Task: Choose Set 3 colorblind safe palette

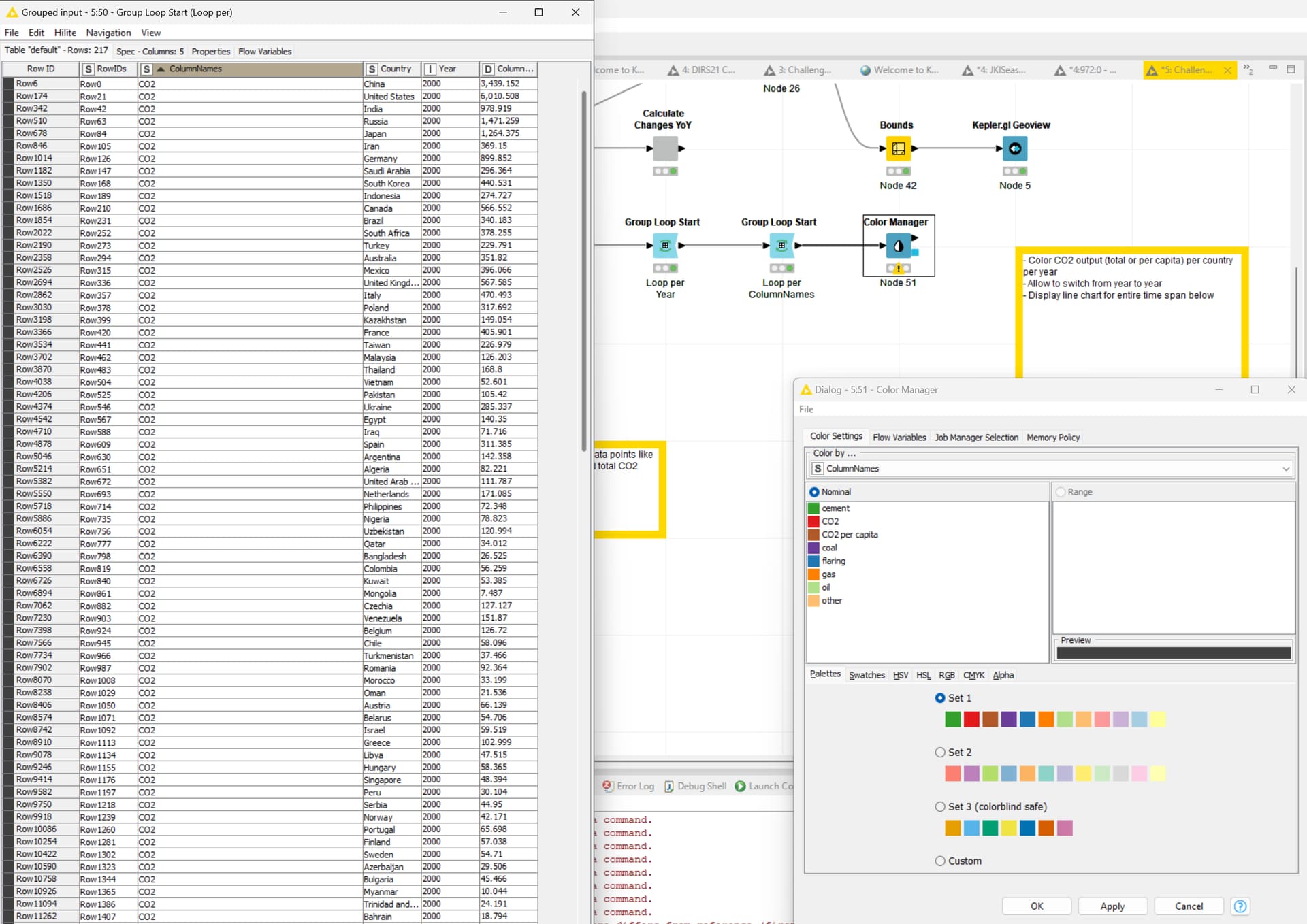Action: point(940,806)
